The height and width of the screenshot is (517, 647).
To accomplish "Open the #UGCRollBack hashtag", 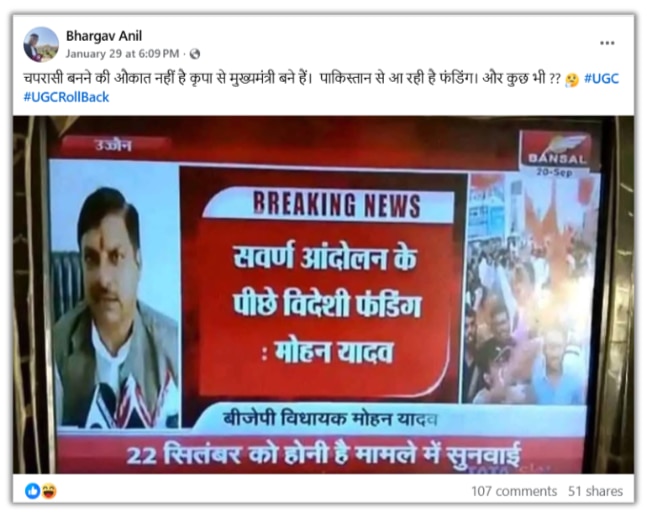I will [66, 97].
